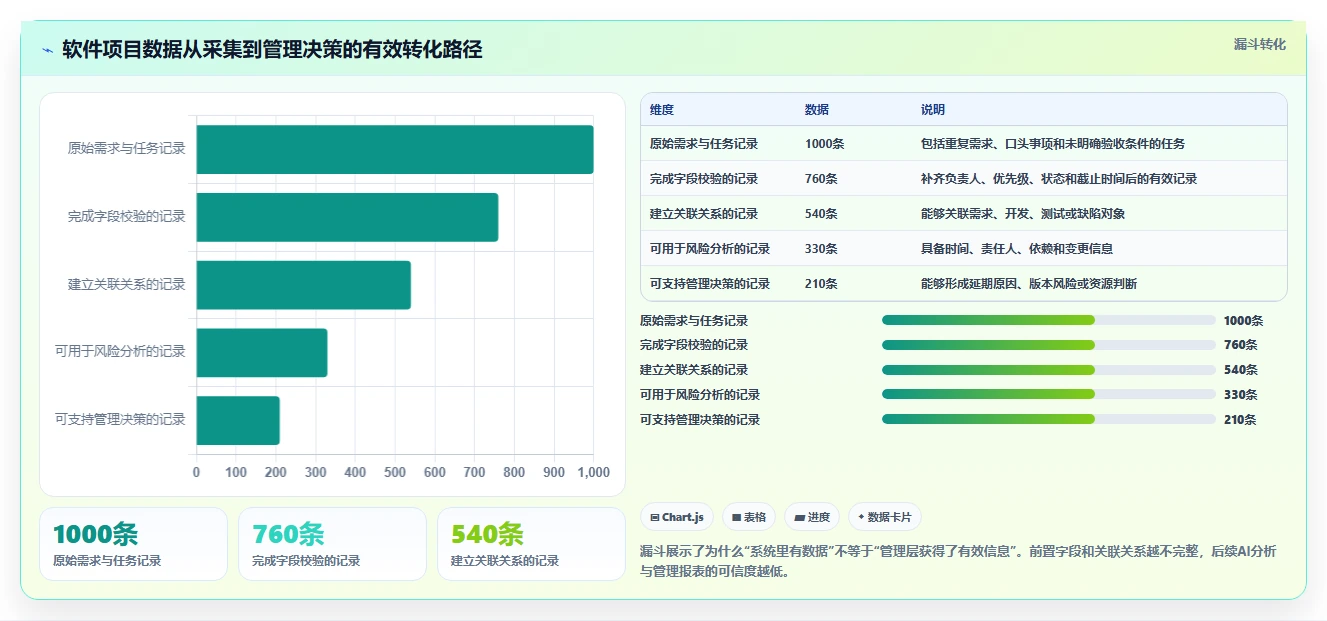Click the description starting 包括重复需求
The image size is (1327, 621).
[1053, 144]
